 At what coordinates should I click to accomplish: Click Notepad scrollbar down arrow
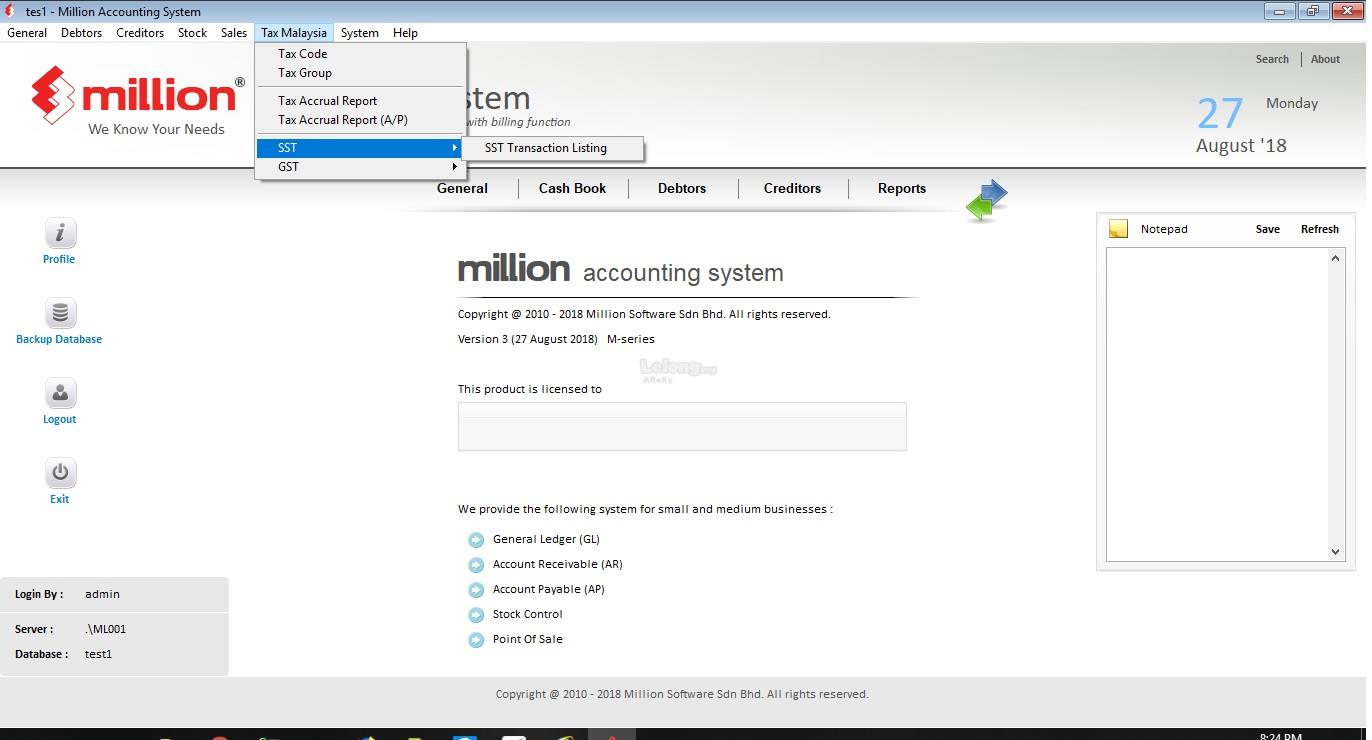pos(1336,552)
